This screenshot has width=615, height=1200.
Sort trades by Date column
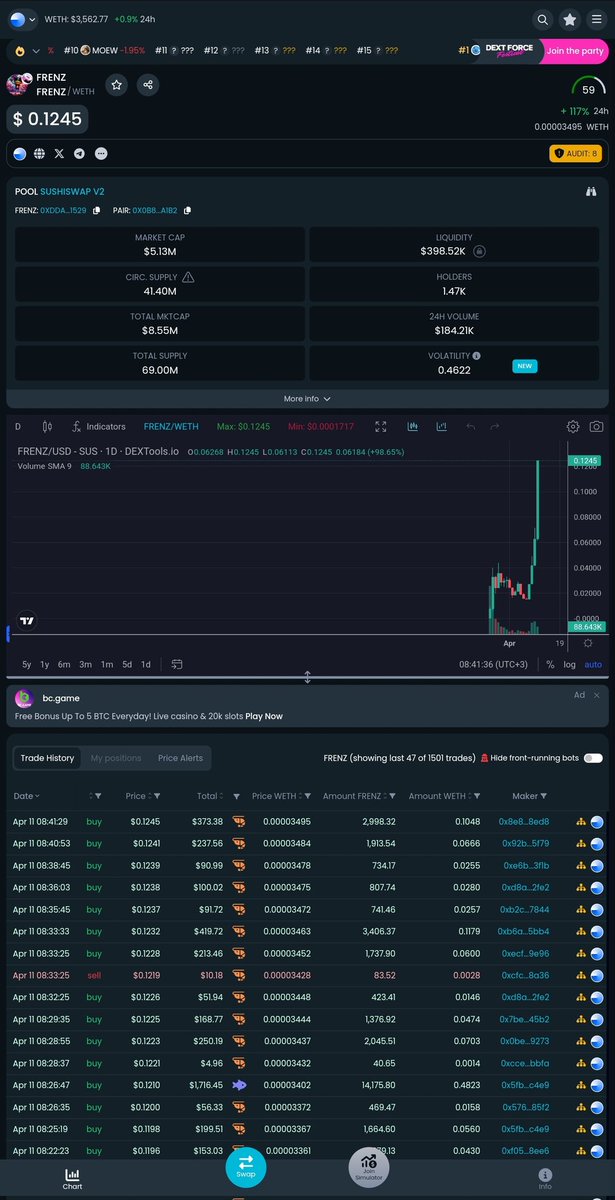coord(27,796)
